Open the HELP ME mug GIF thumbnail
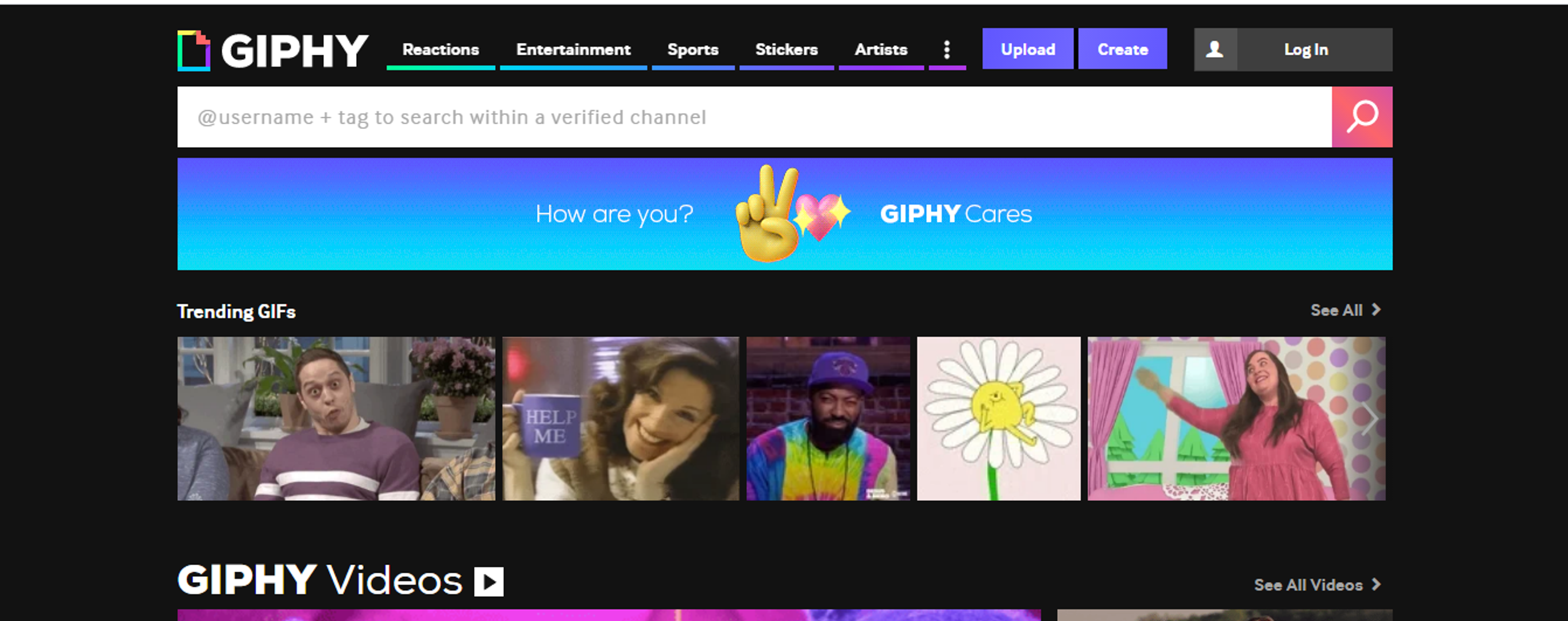 [x=621, y=419]
